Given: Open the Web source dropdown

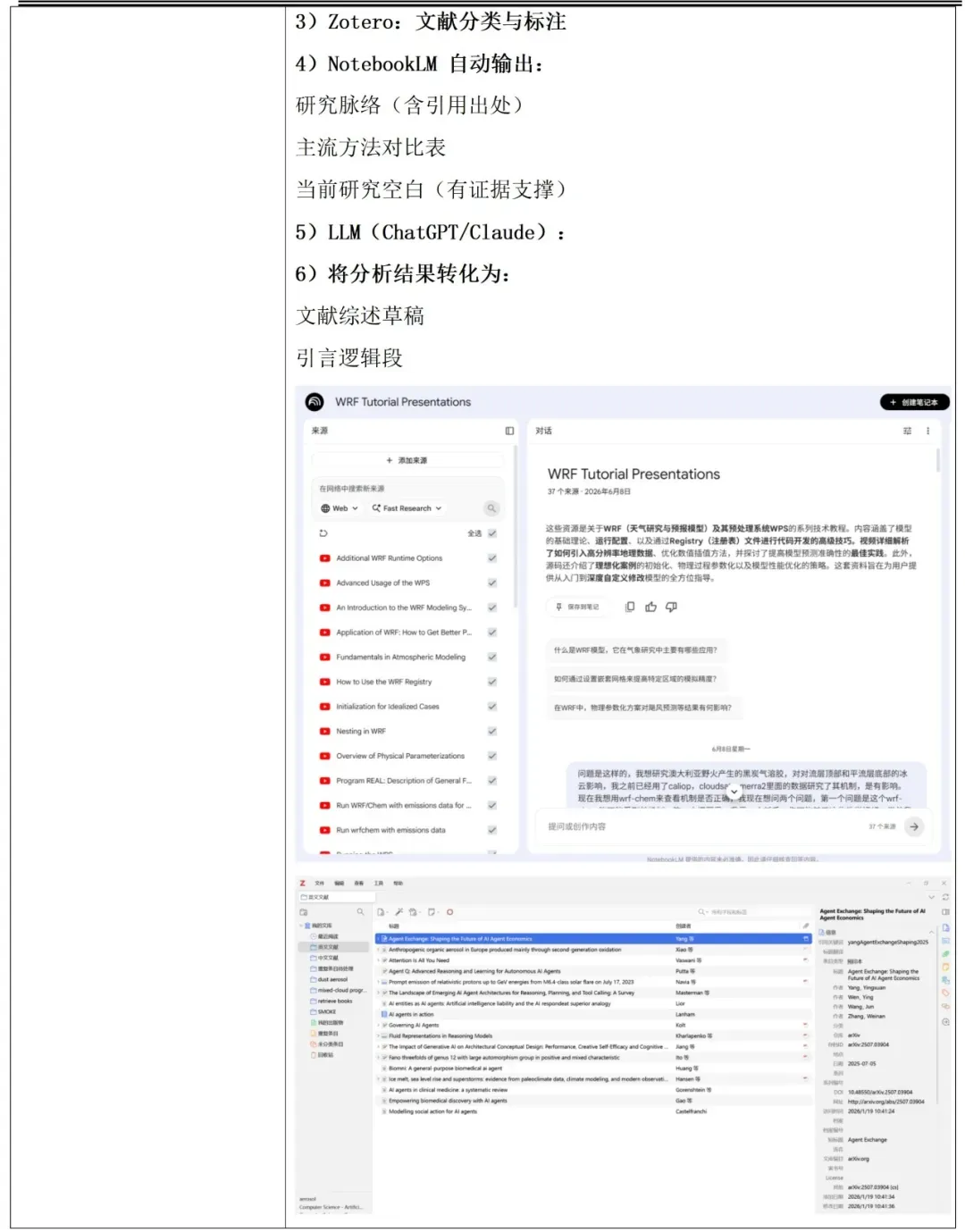Looking at the screenshot, I should click(x=340, y=508).
